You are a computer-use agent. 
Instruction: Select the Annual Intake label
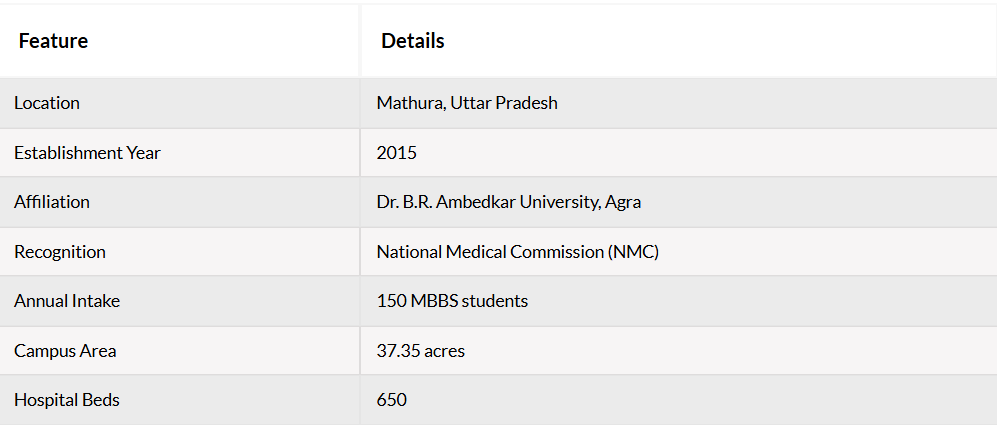[x=67, y=301]
